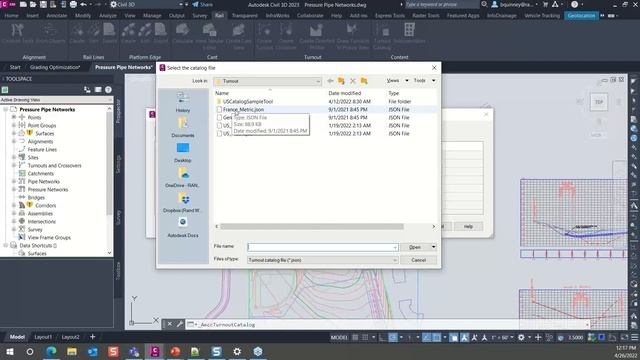Click the Cancel button in dialog

418,260
